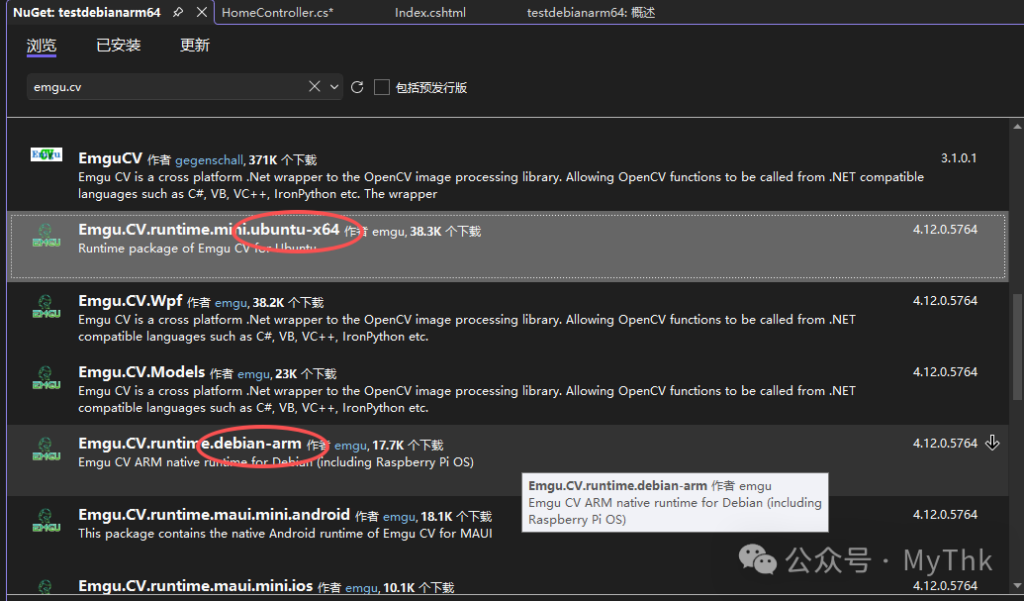1024x601 pixels.
Task: Switch to 已安装 tab
Action: point(118,45)
